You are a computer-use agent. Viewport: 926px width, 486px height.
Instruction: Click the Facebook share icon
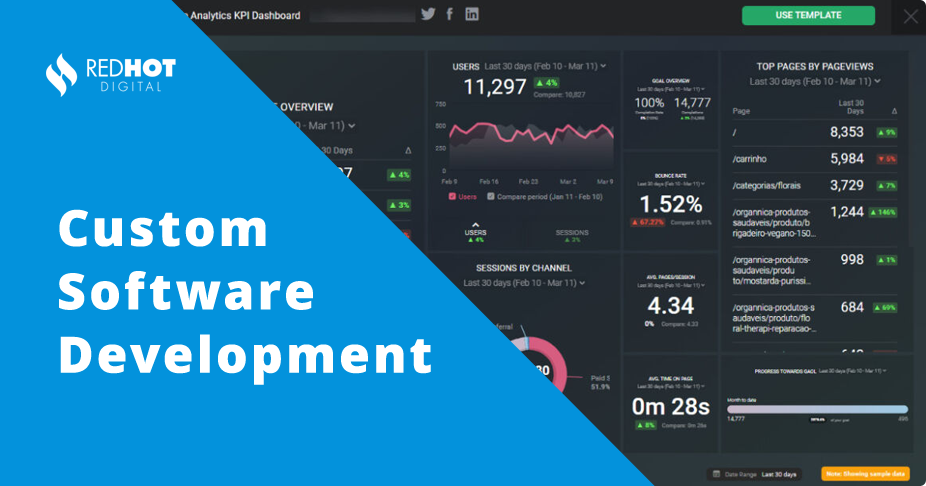tap(450, 14)
